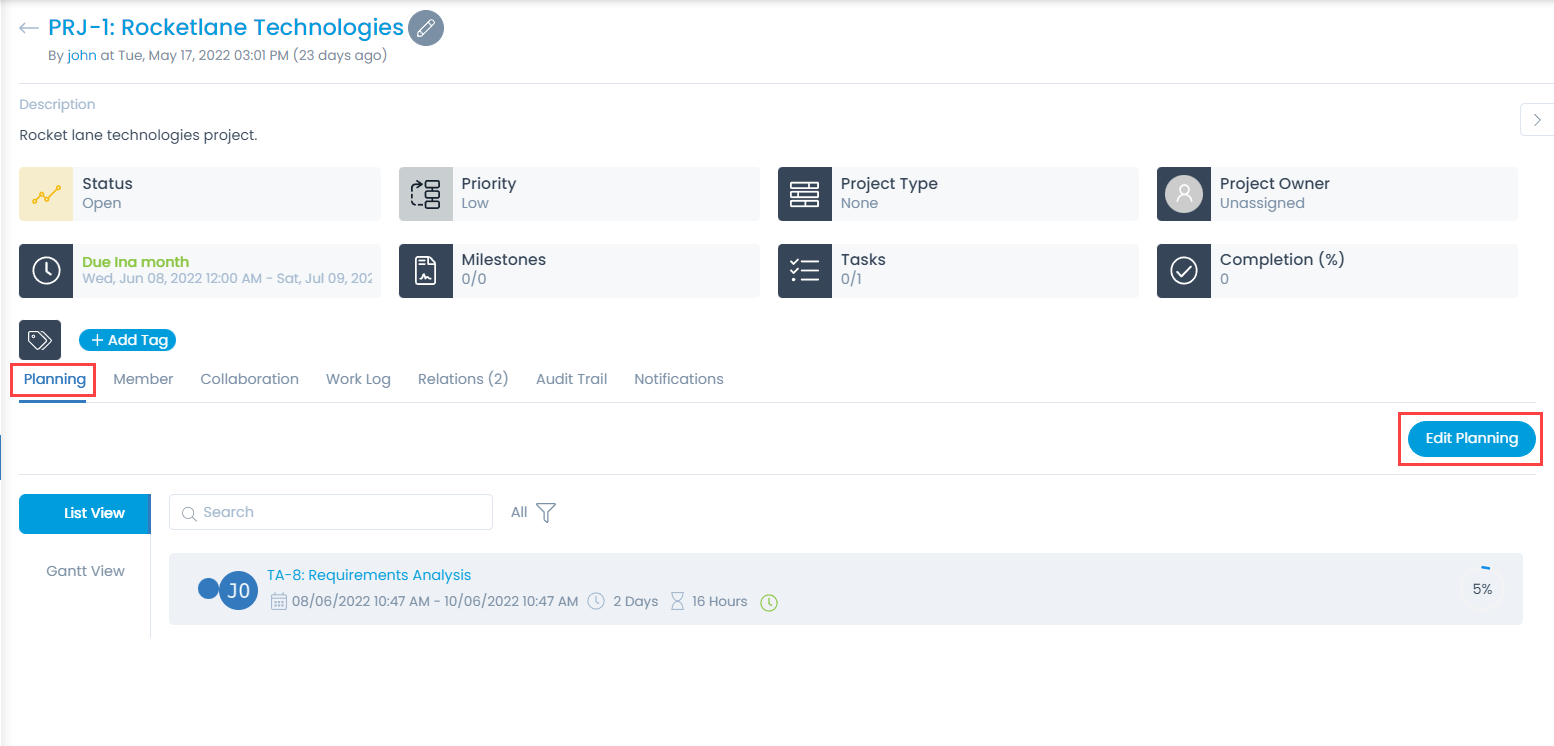This screenshot has width=1554, height=746.
Task: Click the Project Owner avatar icon
Action: 1184,194
